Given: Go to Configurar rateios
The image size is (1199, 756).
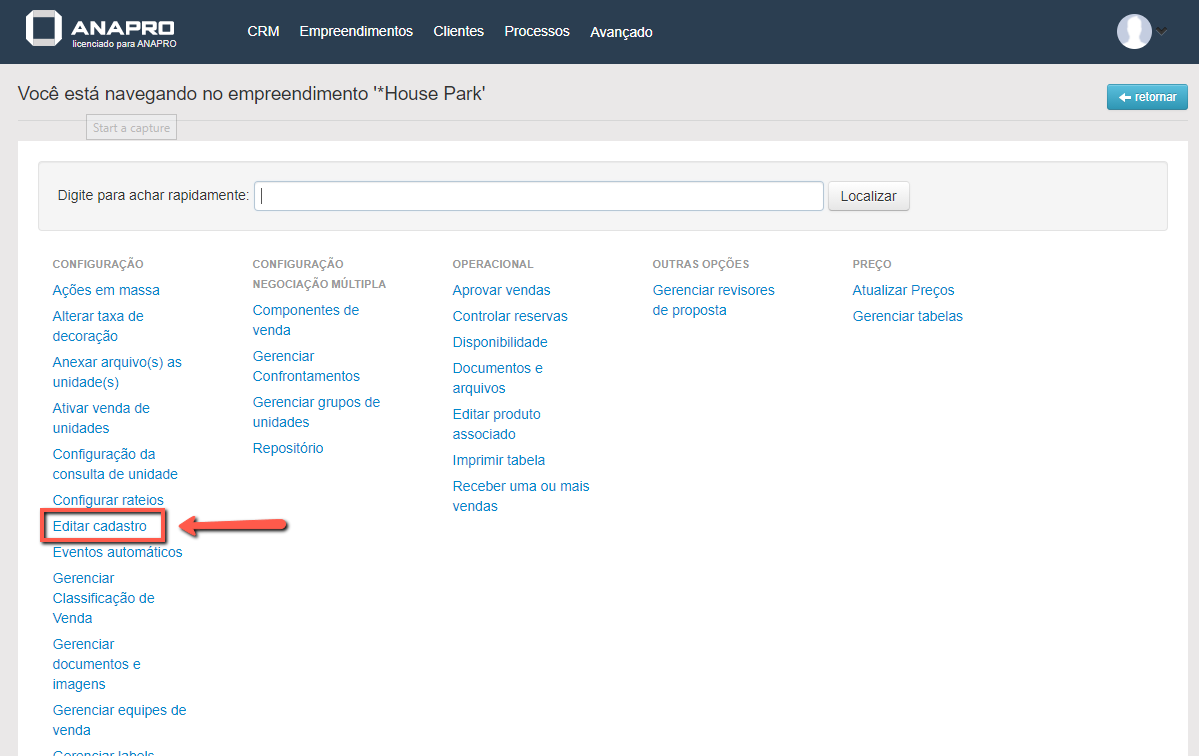Looking at the screenshot, I should click(108, 500).
